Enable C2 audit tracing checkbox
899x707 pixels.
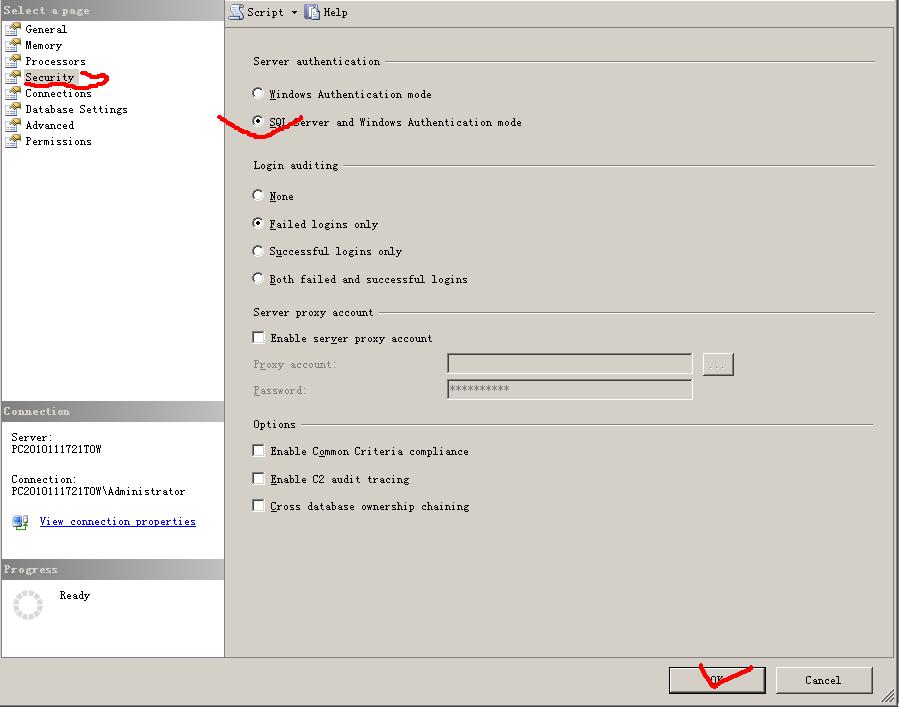point(259,479)
